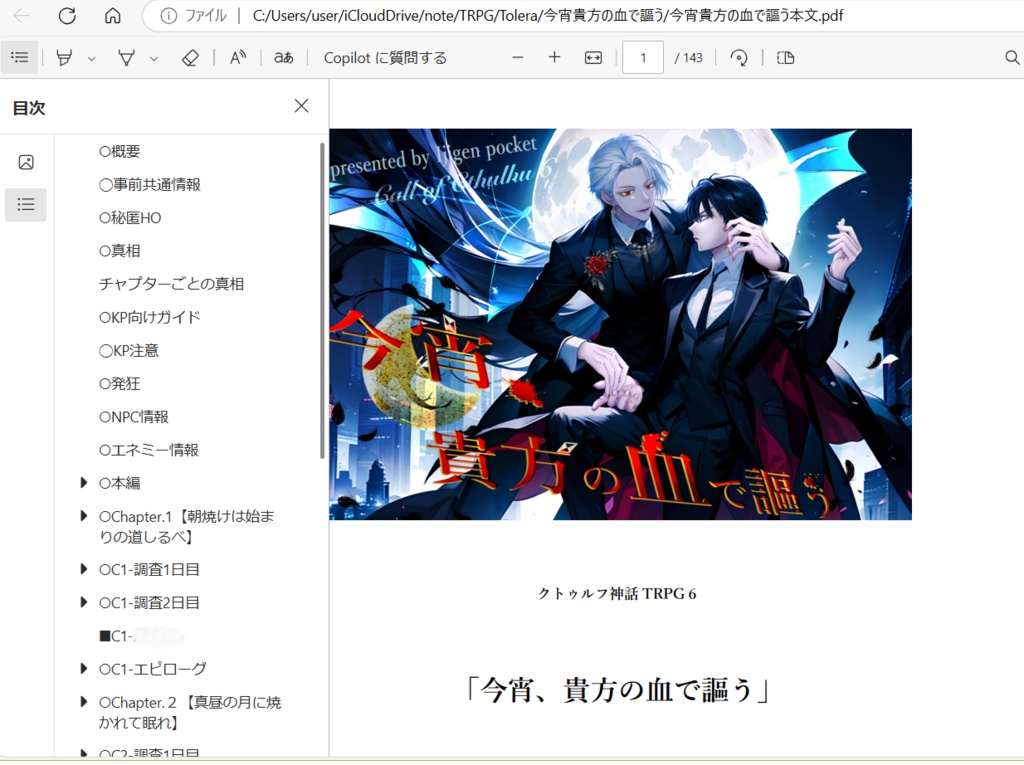Click the fit to width icon
This screenshot has width=1024, height=765.
coord(593,57)
